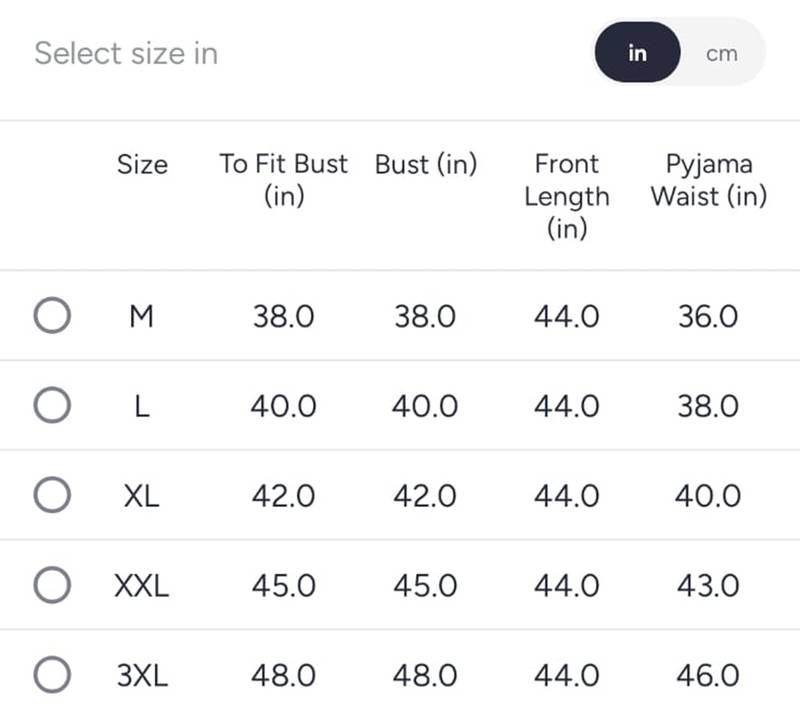The image size is (800, 715).
Task: Click the 46.0 Pyjama Waist value
Action: (708, 676)
